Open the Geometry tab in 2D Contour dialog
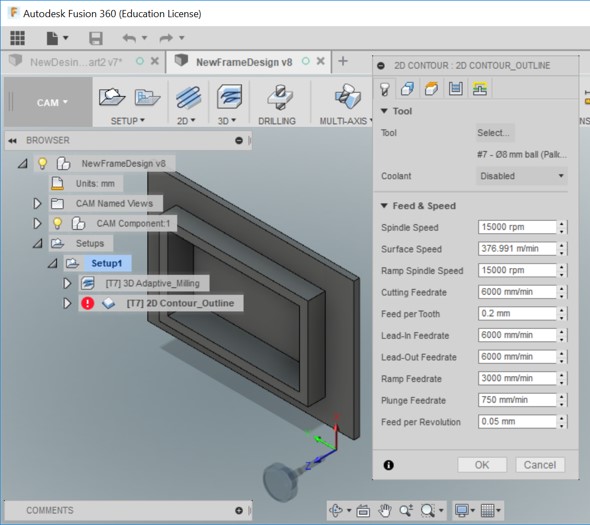This screenshot has height=525, width=590. (x=408, y=89)
